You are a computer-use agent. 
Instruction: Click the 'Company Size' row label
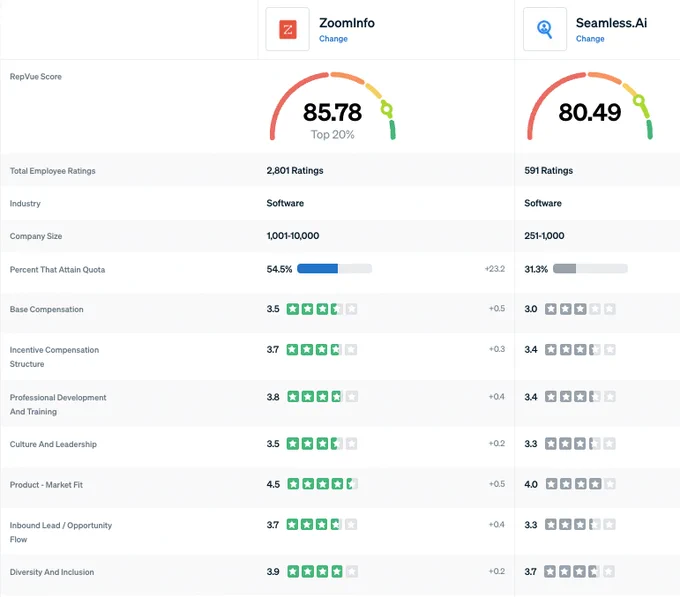coord(36,236)
